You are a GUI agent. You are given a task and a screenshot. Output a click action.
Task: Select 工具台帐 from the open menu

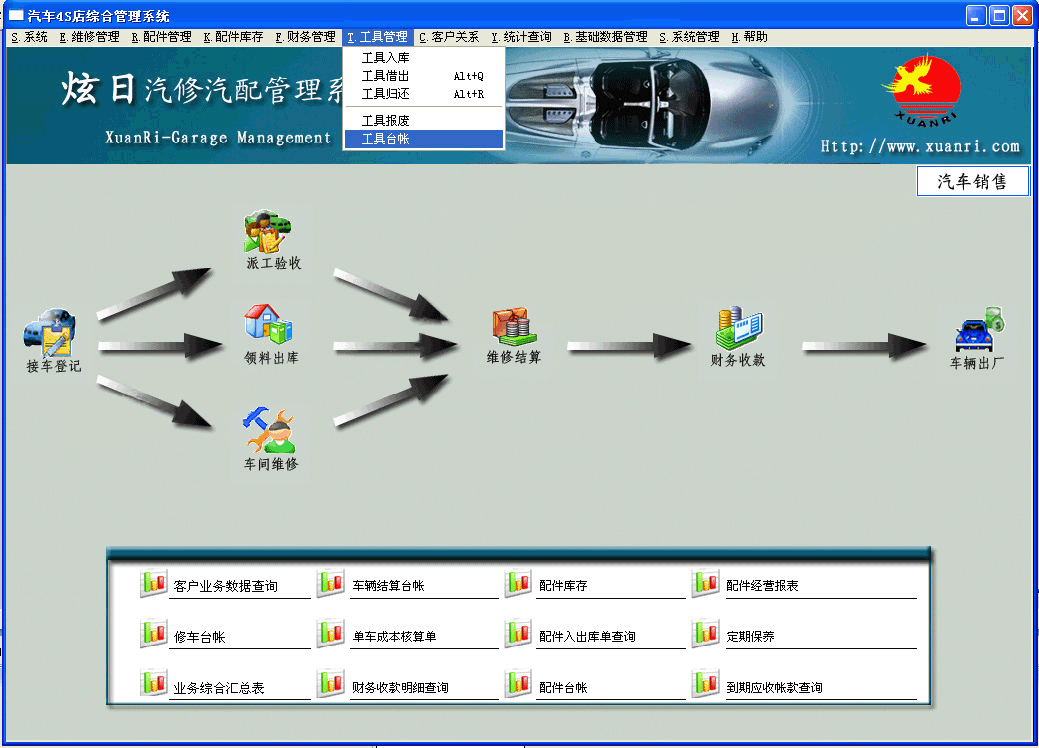click(423, 139)
